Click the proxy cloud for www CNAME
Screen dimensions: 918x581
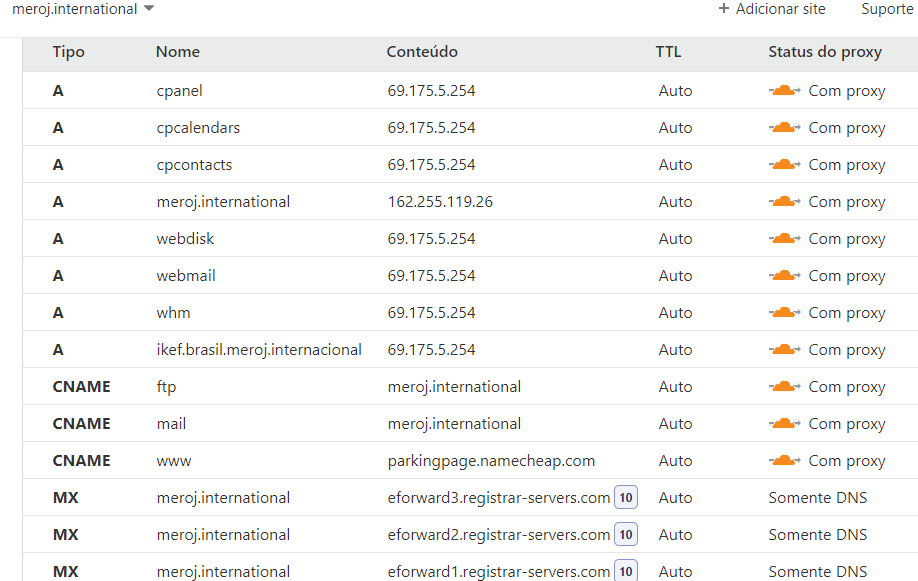pyautogui.click(x=785, y=460)
